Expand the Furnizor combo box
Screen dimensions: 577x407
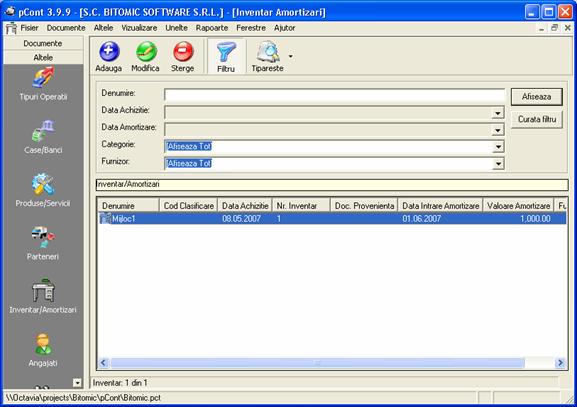(x=498, y=164)
